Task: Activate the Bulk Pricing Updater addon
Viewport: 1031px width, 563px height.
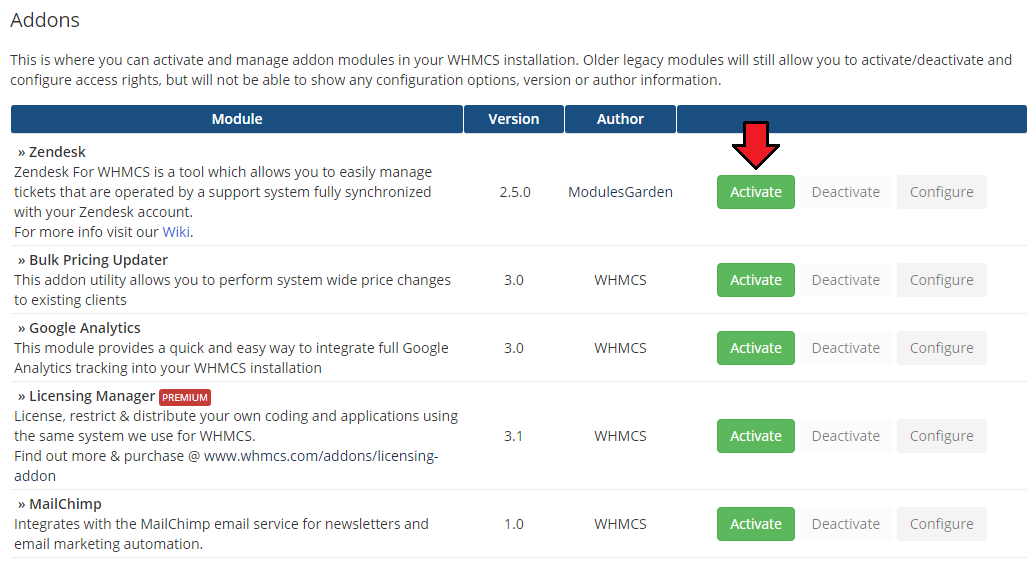Action: point(755,280)
